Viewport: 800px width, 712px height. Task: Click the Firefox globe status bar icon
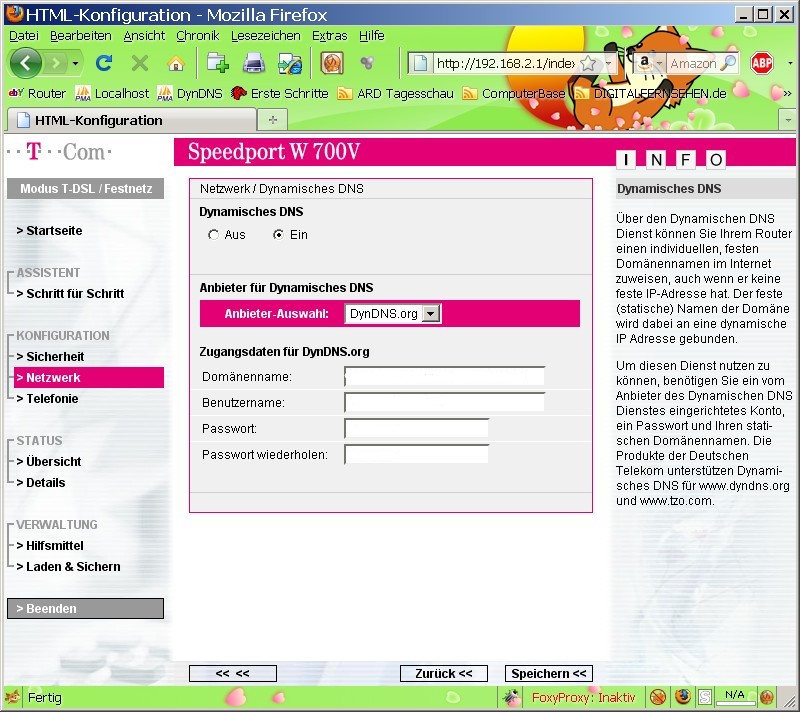point(683,697)
